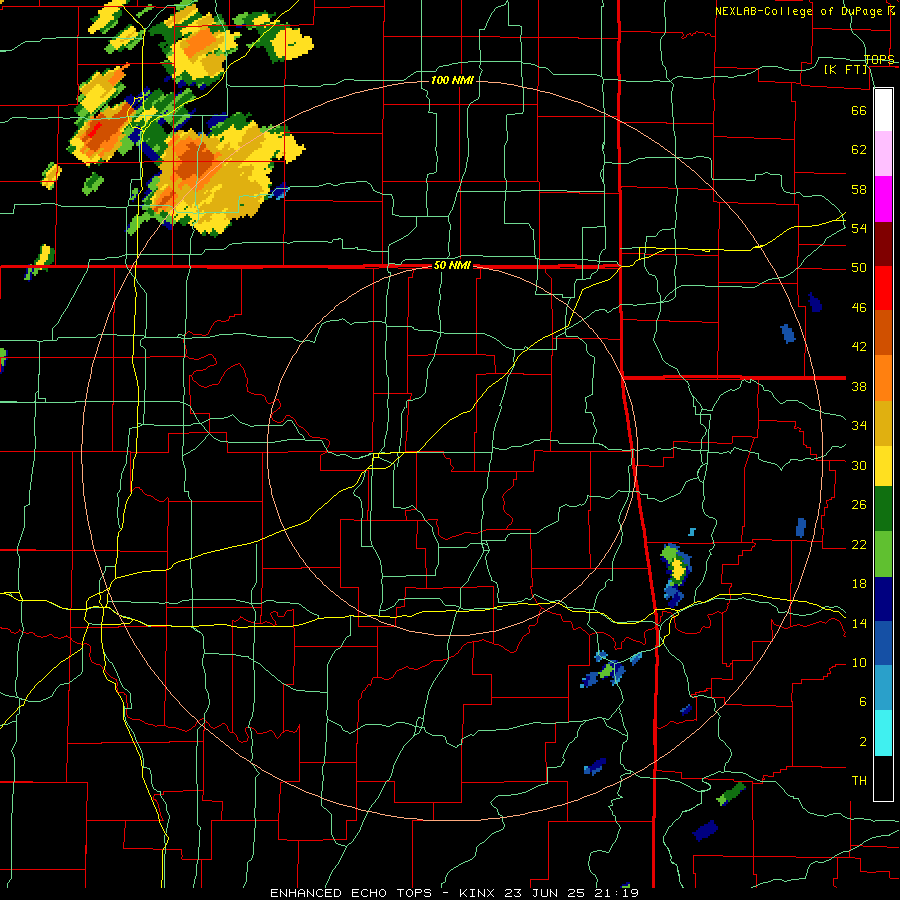This screenshot has width=900, height=900.
Task: Click the "22" legend value
Action: click(859, 545)
